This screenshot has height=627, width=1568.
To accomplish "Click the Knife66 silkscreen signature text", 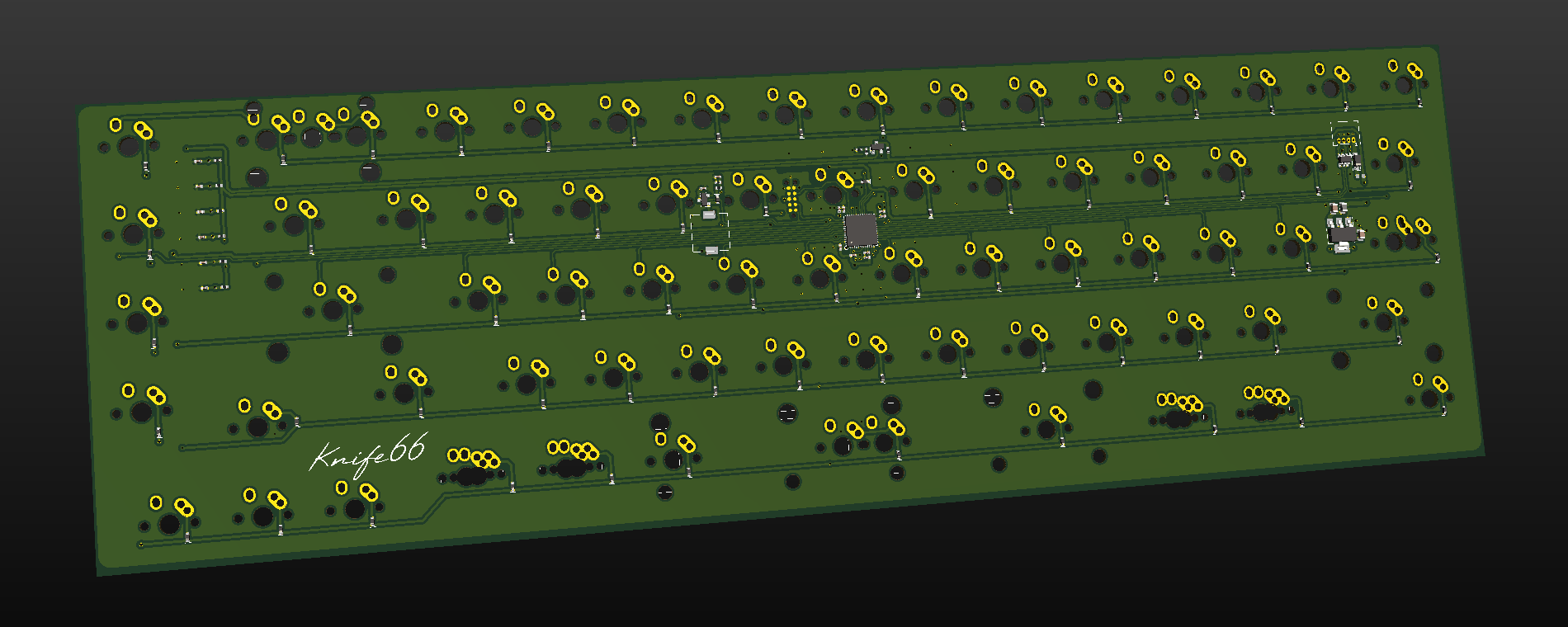I will click(368, 455).
